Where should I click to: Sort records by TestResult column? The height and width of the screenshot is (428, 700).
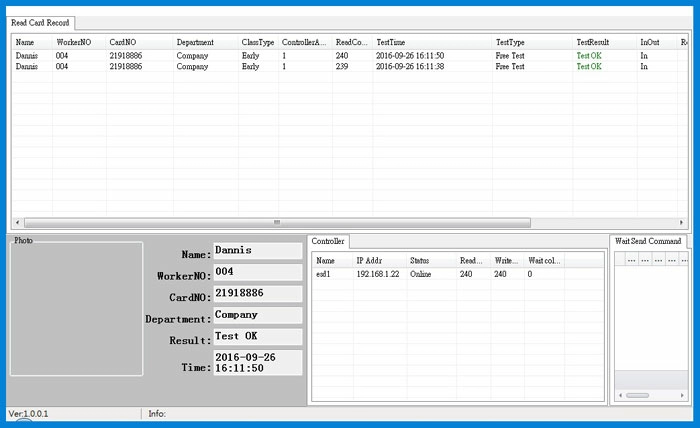pyautogui.click(x=593, y=42)
